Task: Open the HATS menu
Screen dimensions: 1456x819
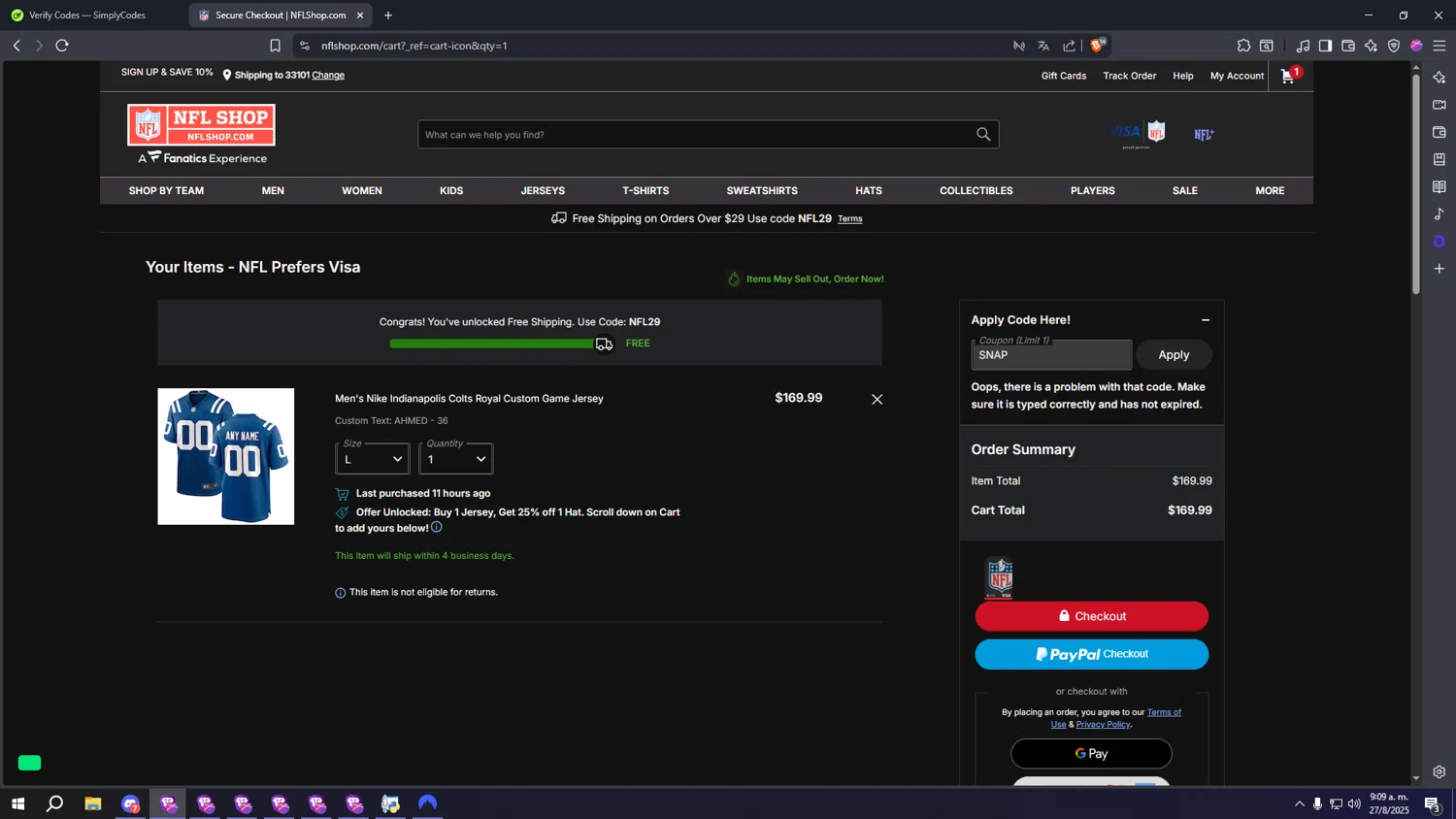Action: [x=869, y=191]
